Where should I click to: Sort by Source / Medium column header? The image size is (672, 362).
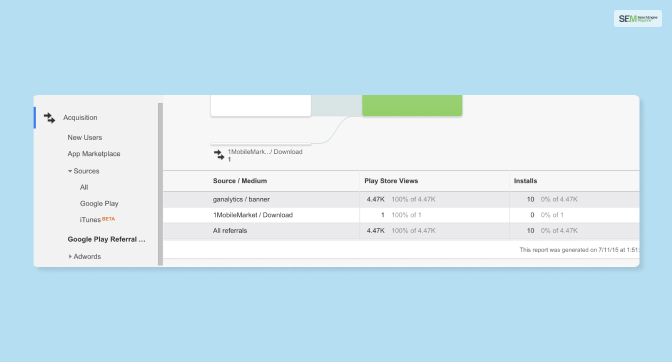tap(240, 181)
